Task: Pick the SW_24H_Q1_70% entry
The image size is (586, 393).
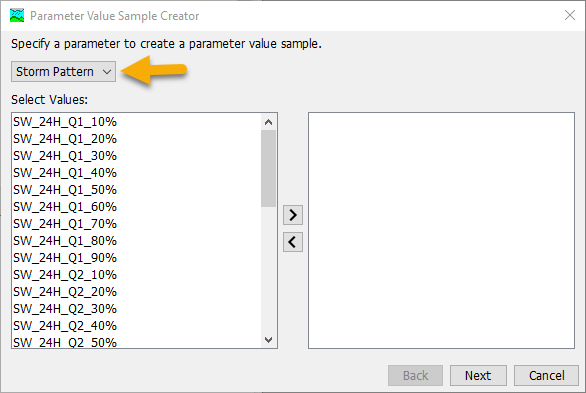Action: pyautogui.click(x=137, y=224)
